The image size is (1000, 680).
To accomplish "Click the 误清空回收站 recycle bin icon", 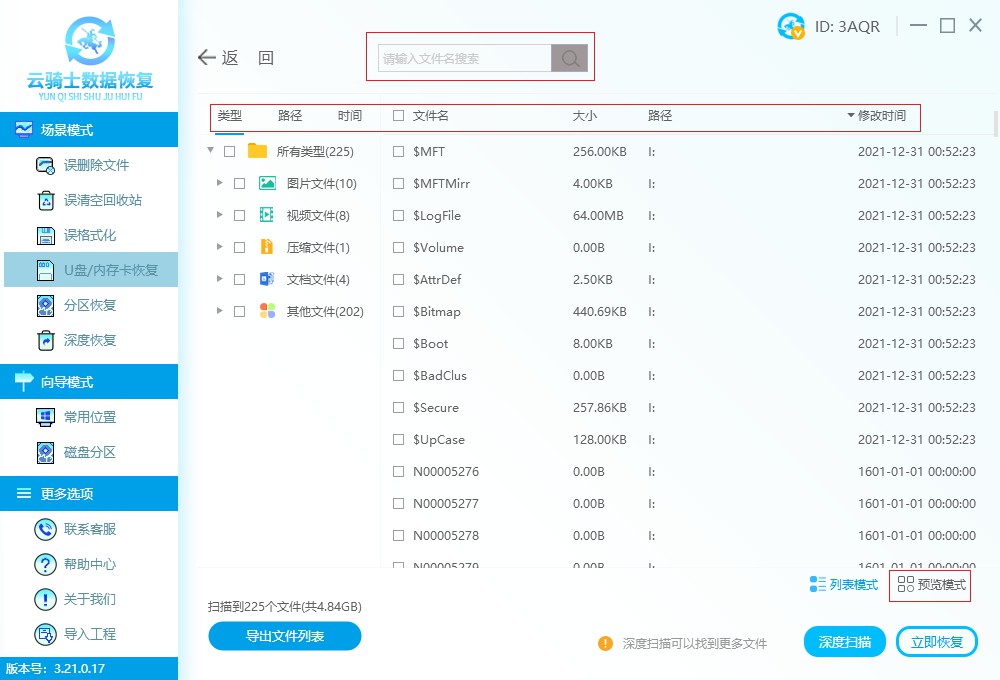I will click(46, 200).
